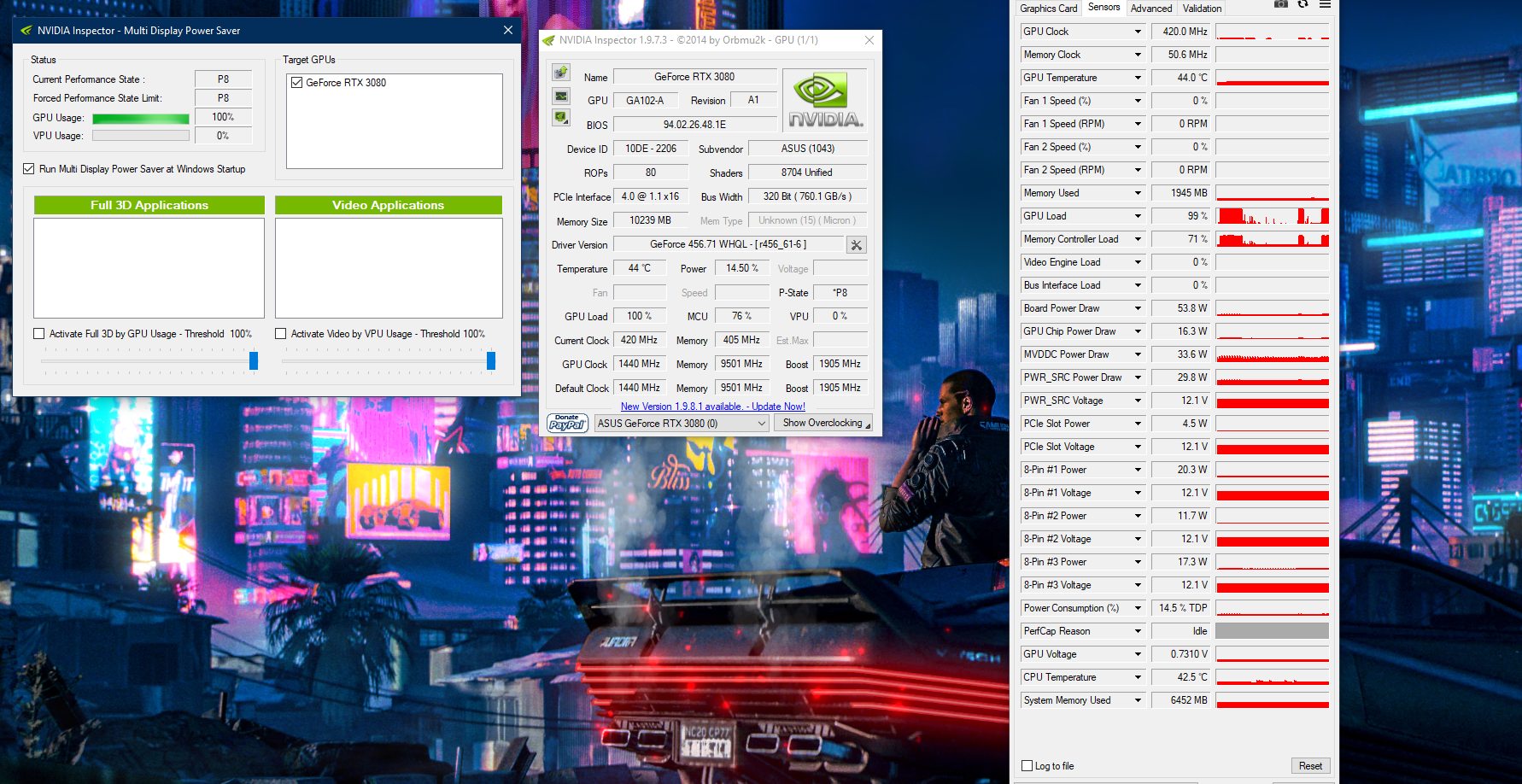Click the green GPU Usage progress bar
Viewport: 1522px width, 784px height.
(x=141, y=118)
